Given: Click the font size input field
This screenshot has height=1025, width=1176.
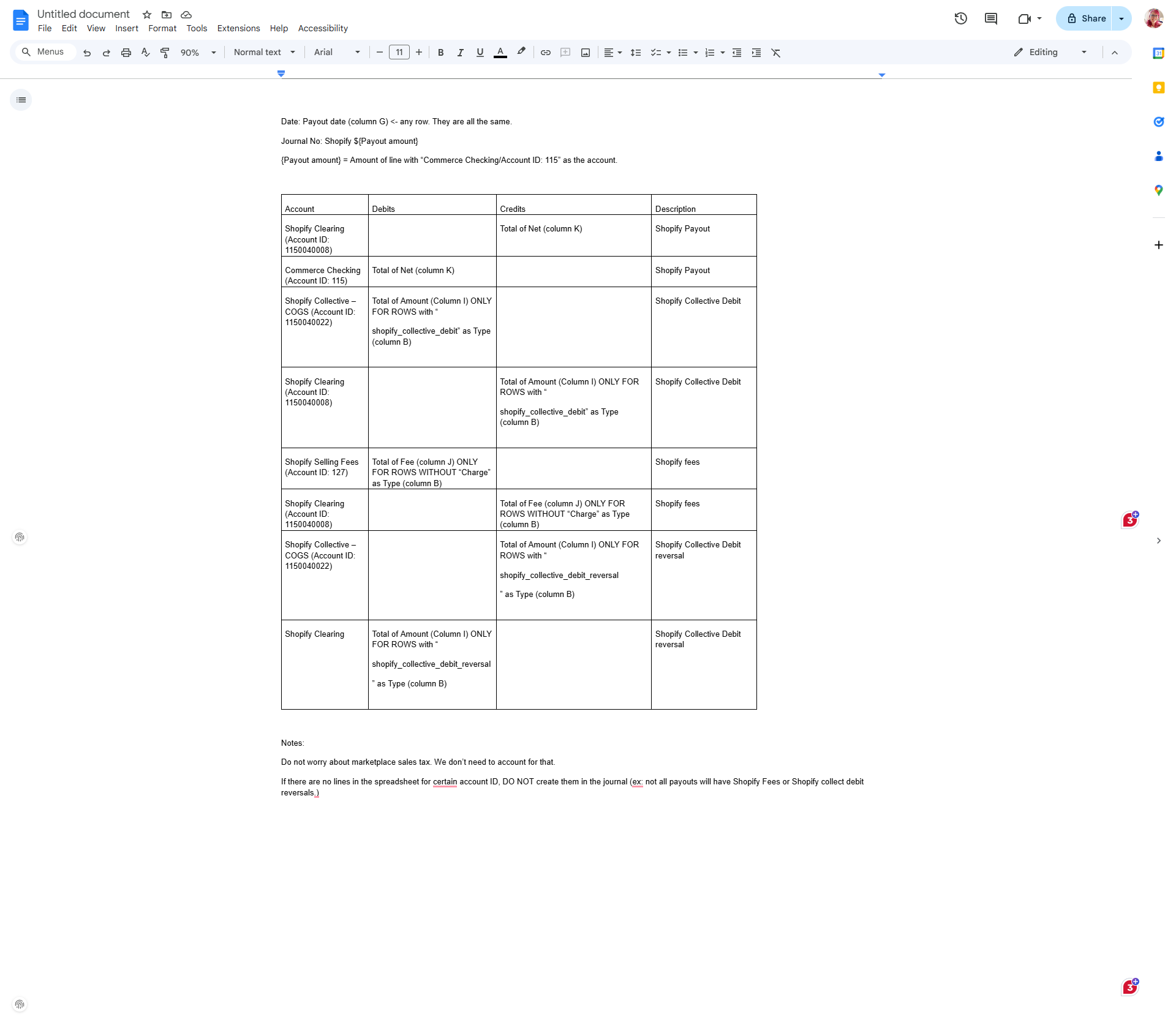Looking at the screenshot, I should click(399, 53).
